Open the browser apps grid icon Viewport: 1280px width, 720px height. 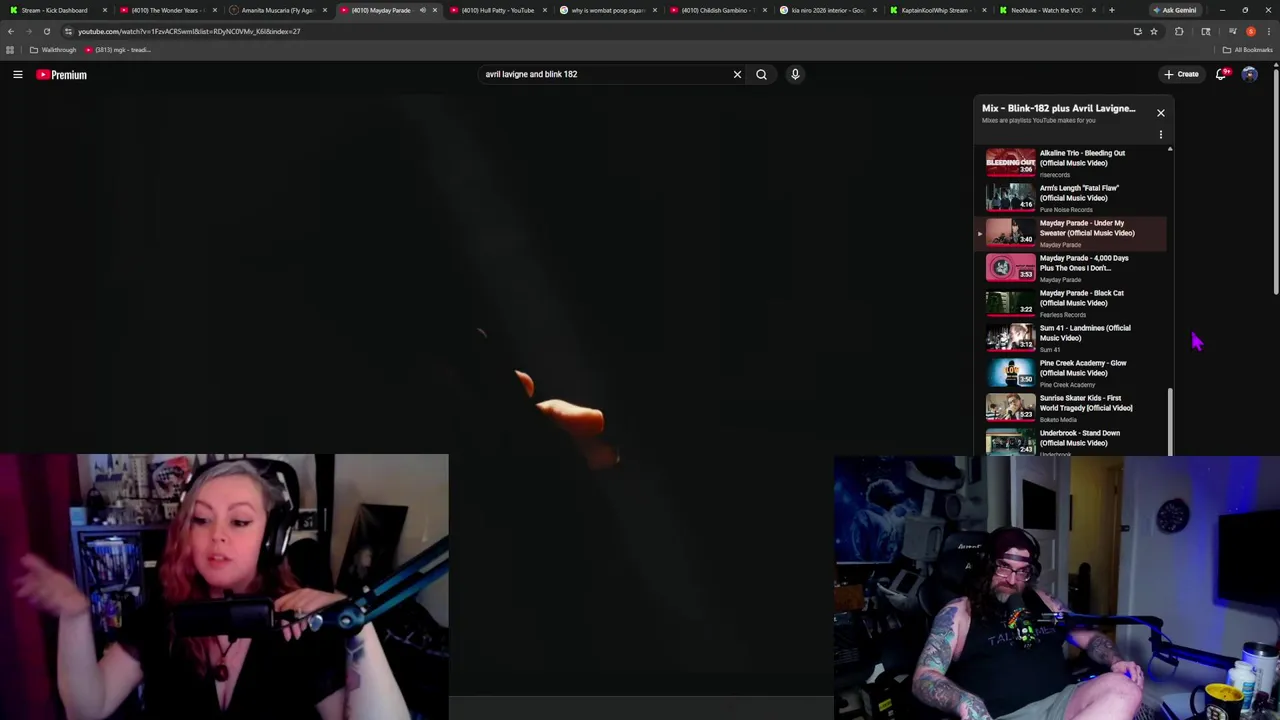click(x=10, y=50)
